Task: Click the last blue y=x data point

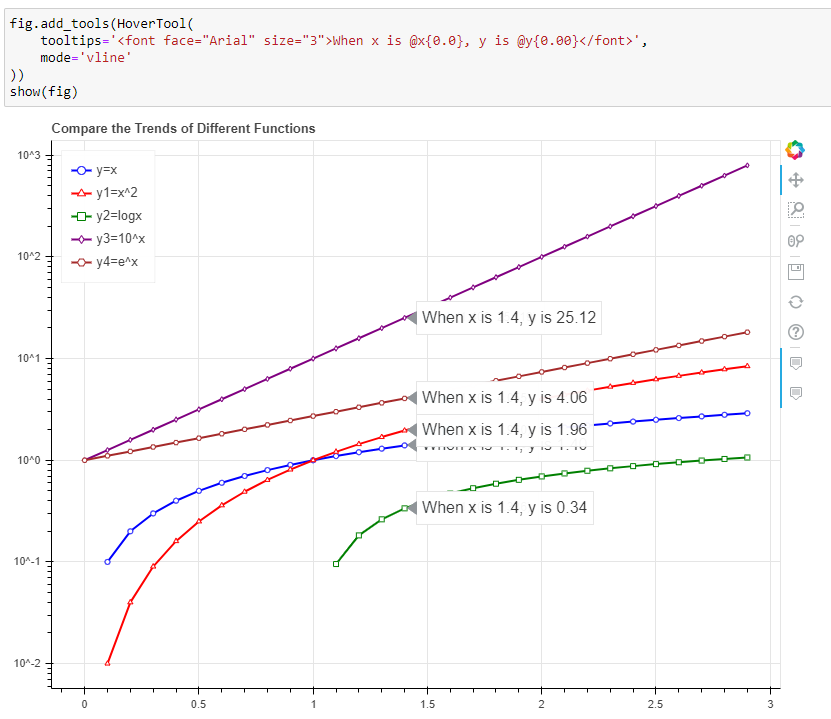Action: pos(747,413)
